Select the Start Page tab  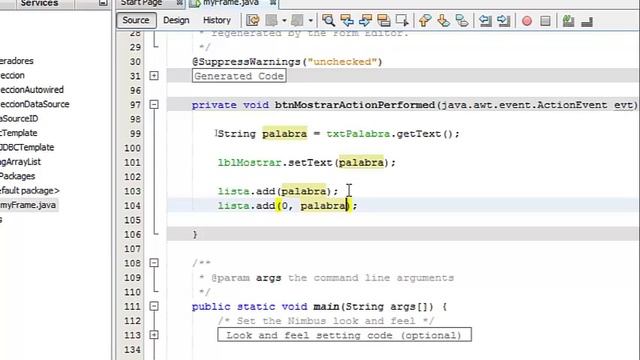141,3
